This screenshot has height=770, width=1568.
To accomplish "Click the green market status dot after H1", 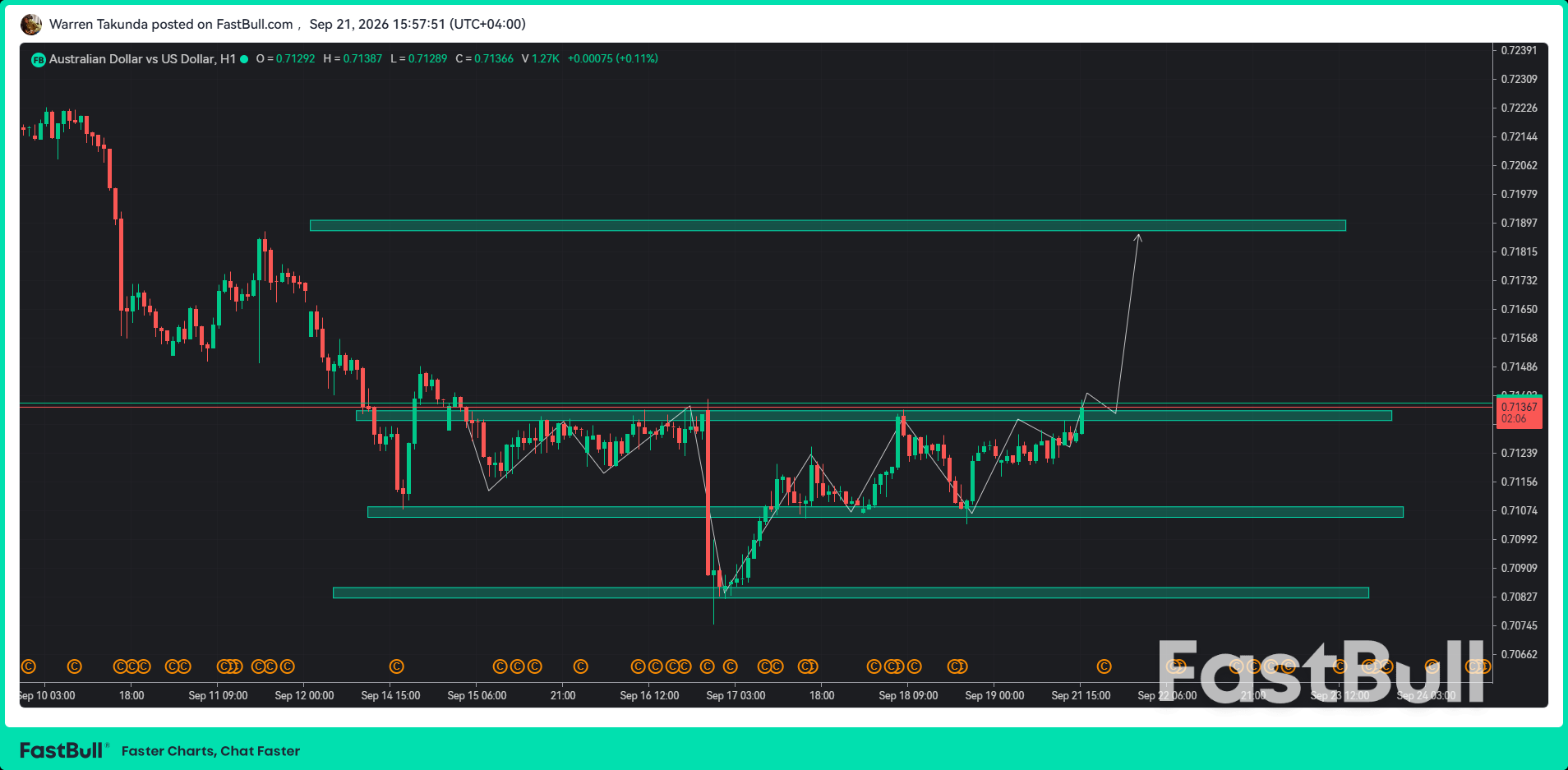I will [244, 59].
